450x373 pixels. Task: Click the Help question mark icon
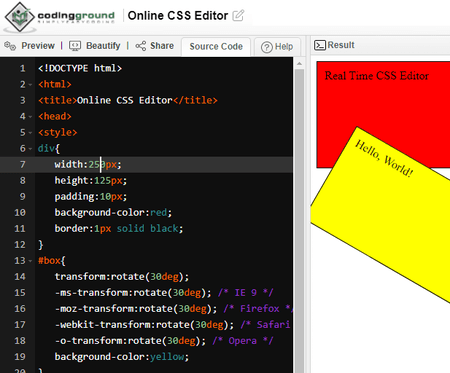point(267,47)
